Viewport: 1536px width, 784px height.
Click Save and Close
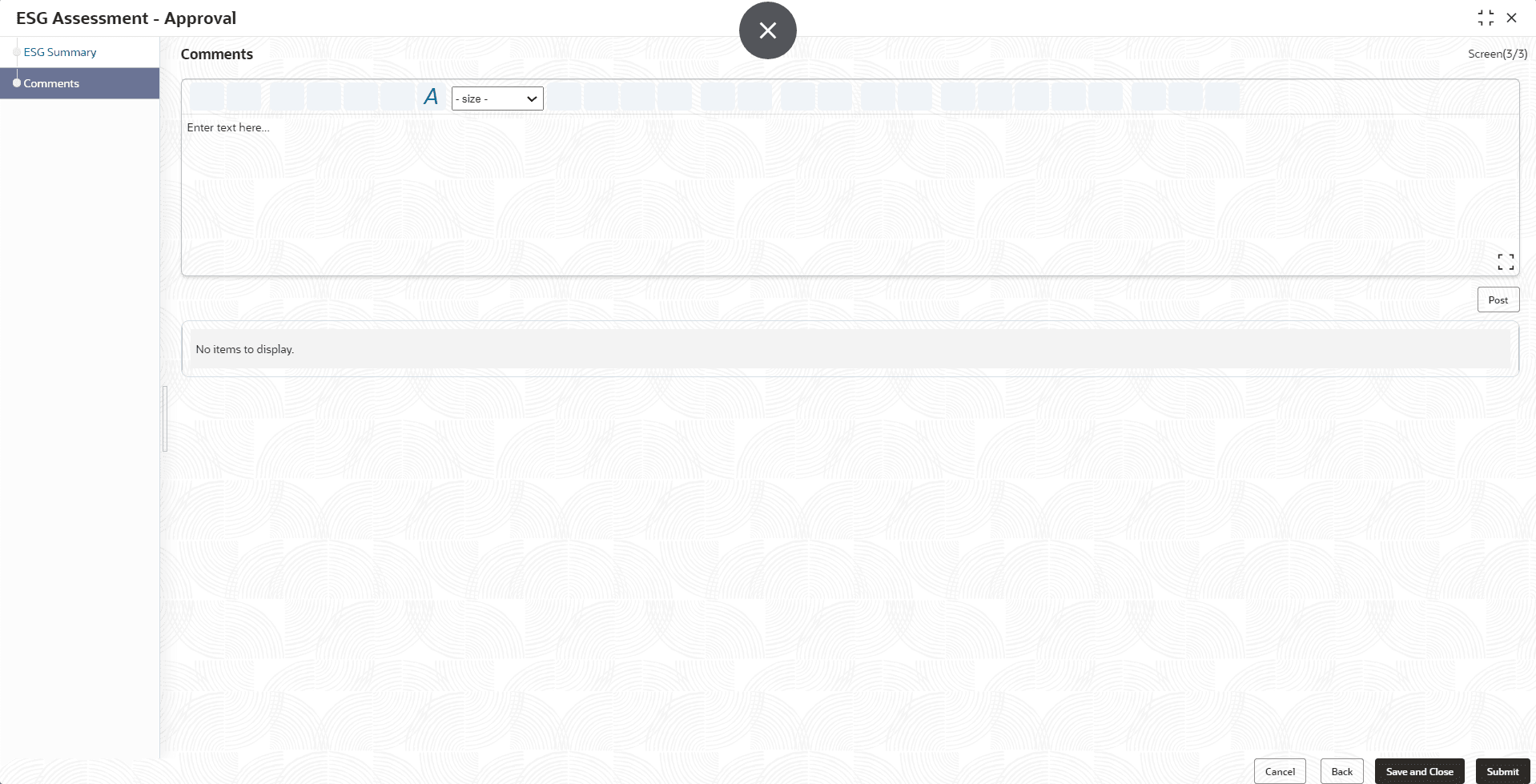click(x=1419, y=771)
